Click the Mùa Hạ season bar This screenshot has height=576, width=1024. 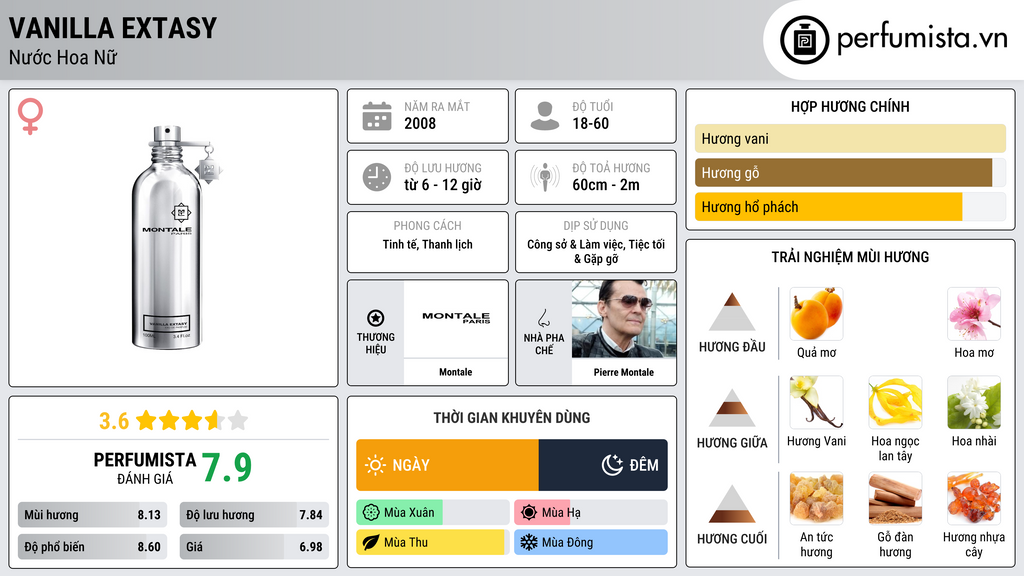click(591, 513)
